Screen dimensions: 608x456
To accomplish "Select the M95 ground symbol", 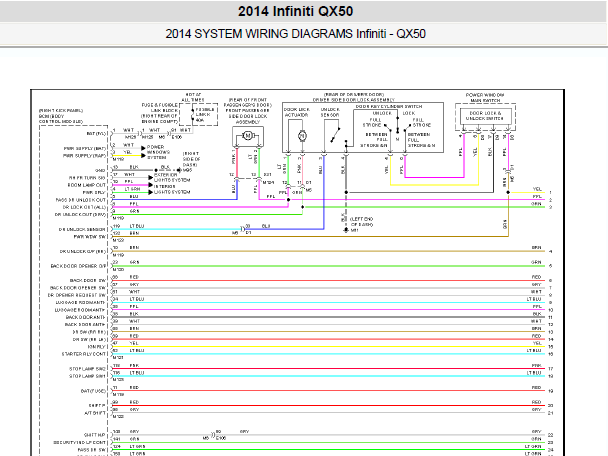I will 179,170.
